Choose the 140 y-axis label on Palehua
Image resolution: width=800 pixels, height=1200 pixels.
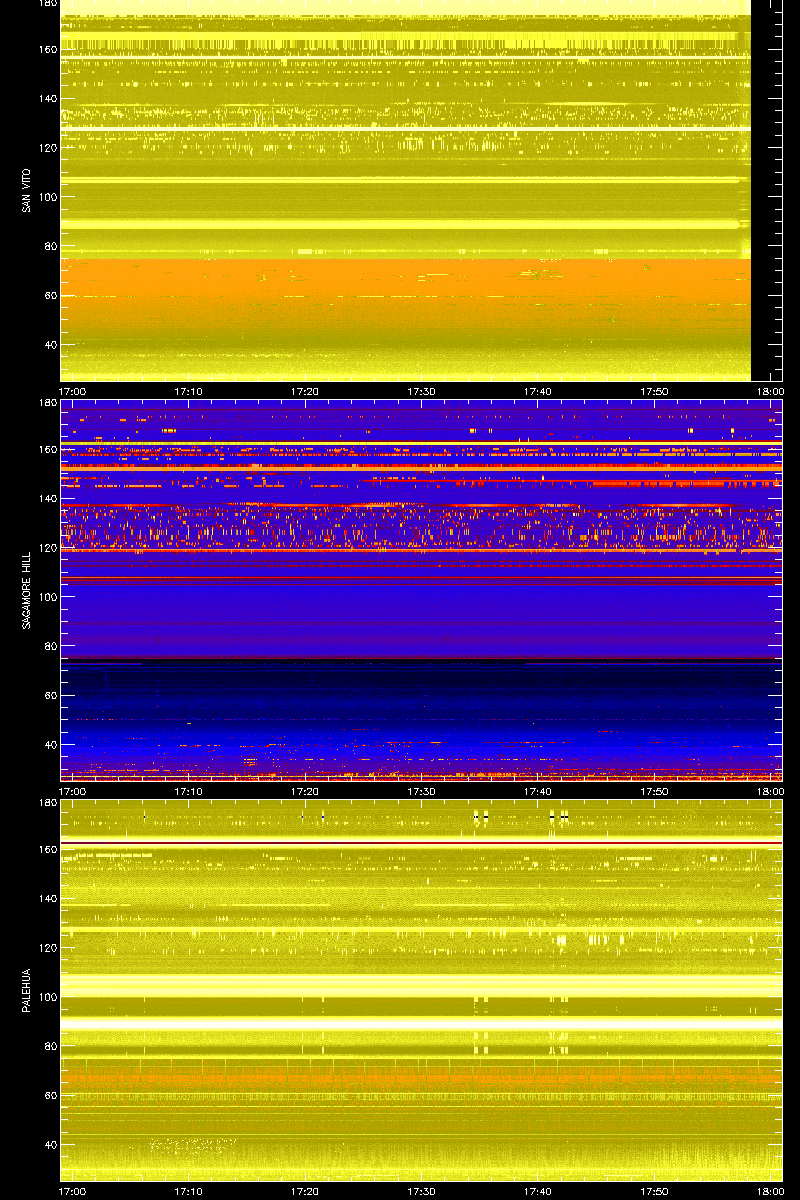pyautogui.click(x=47, y=898)
